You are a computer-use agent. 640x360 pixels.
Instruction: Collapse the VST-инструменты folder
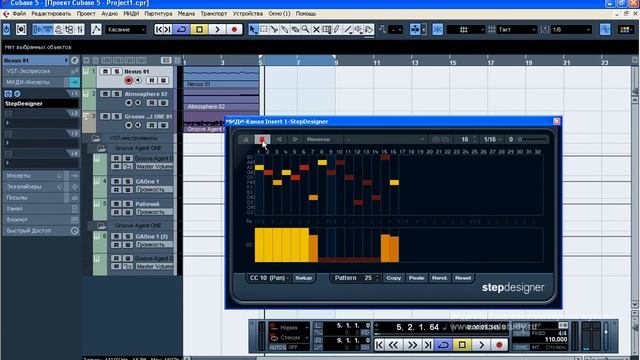(96, 138)
